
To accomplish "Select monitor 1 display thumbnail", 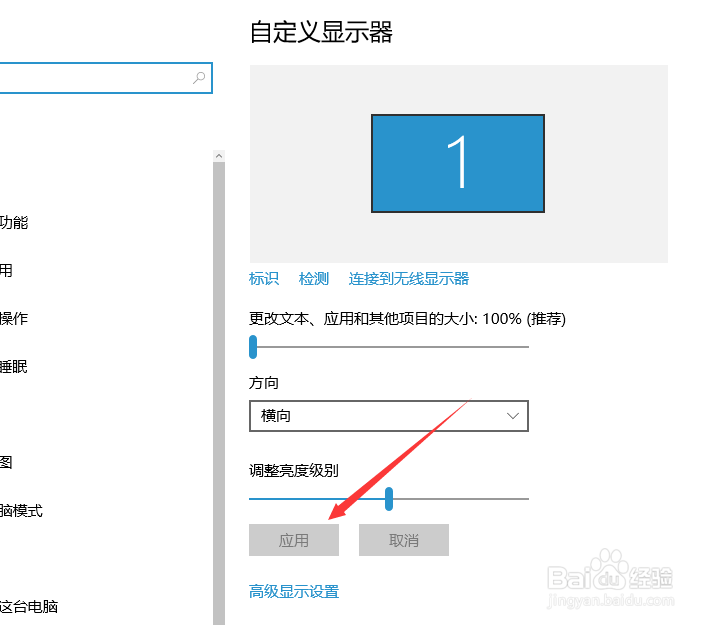I will pos(458,163).
